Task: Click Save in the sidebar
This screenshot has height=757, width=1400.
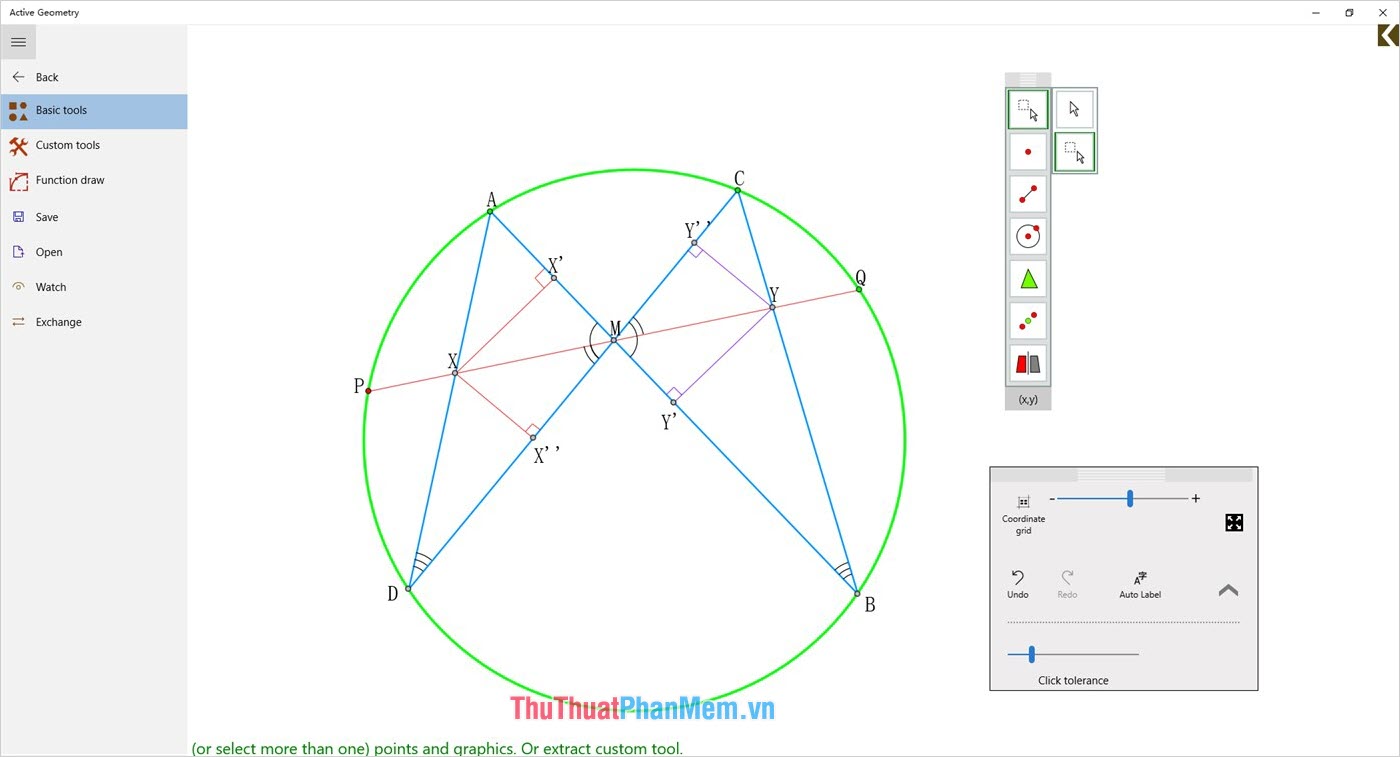Action: click(x=47, y=217)
